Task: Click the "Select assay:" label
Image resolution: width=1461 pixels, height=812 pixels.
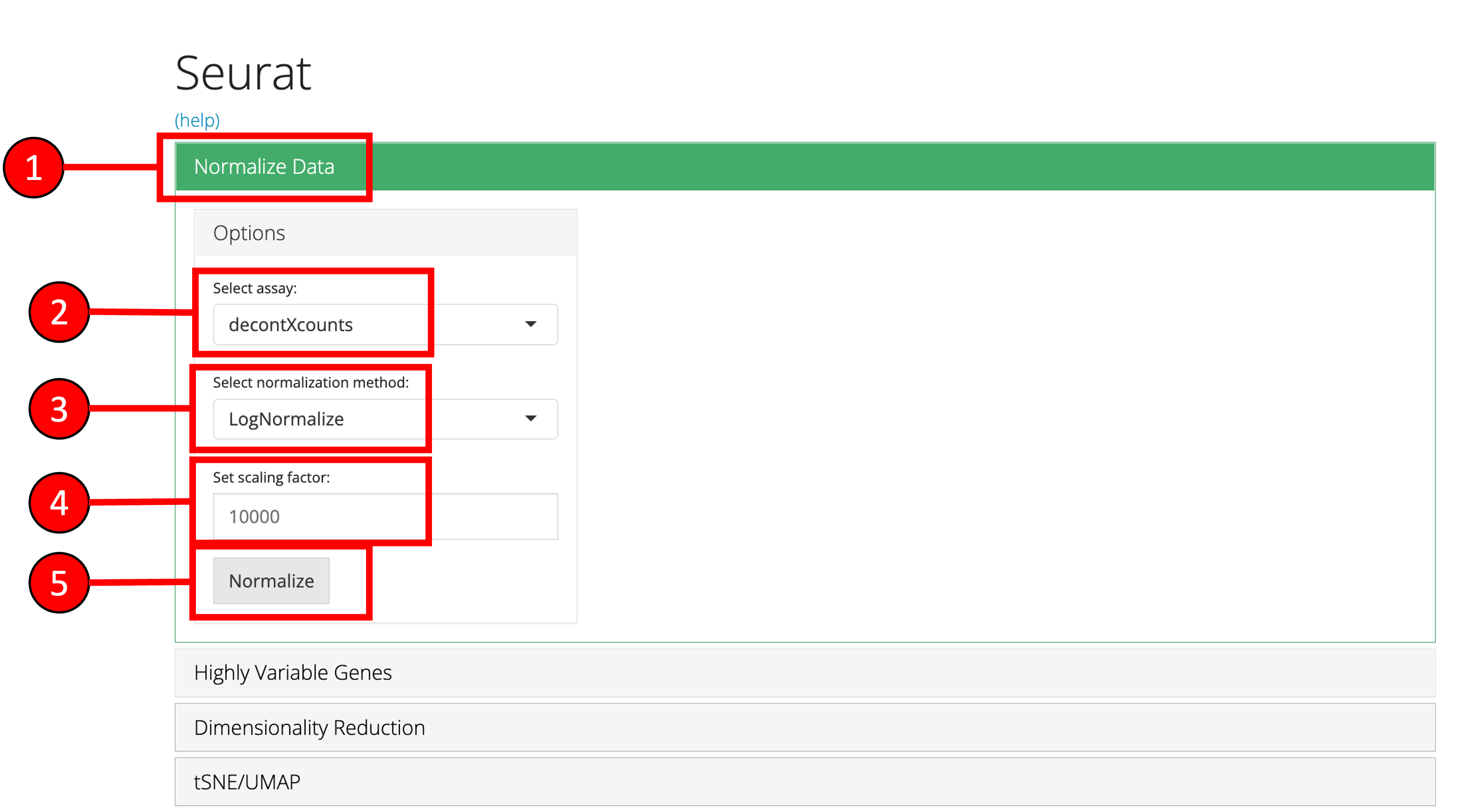Action: point(255,288)
